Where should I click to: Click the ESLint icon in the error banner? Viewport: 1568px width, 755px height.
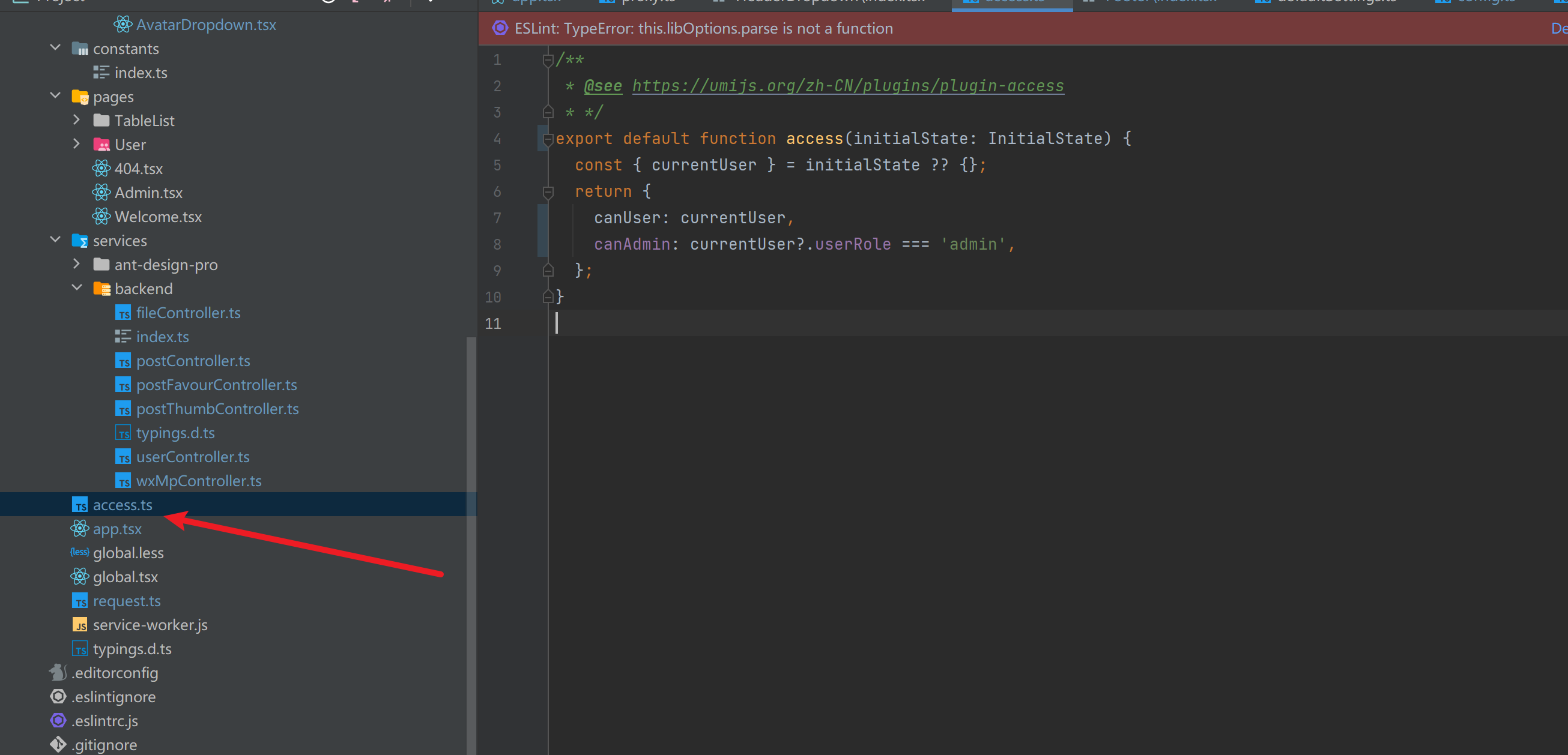[x=500, y=28]
